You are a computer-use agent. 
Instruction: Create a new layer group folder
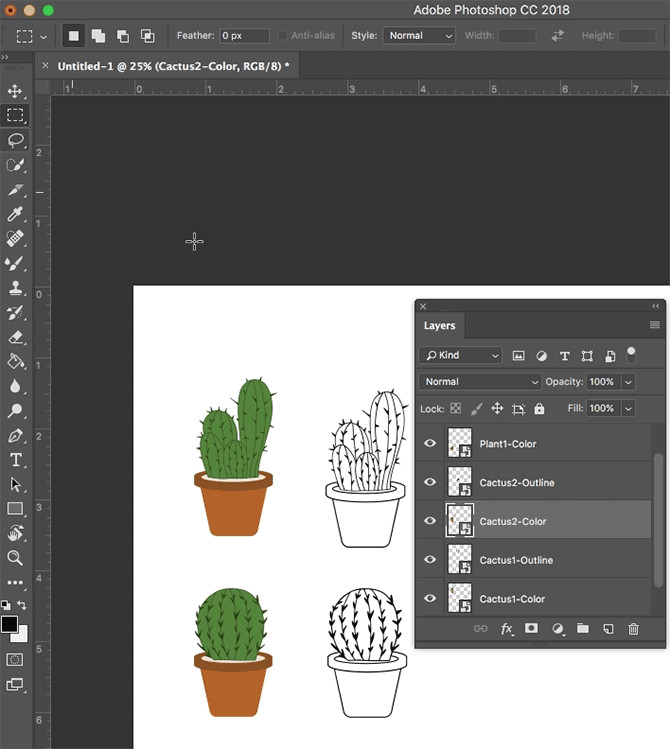[582, 629]
